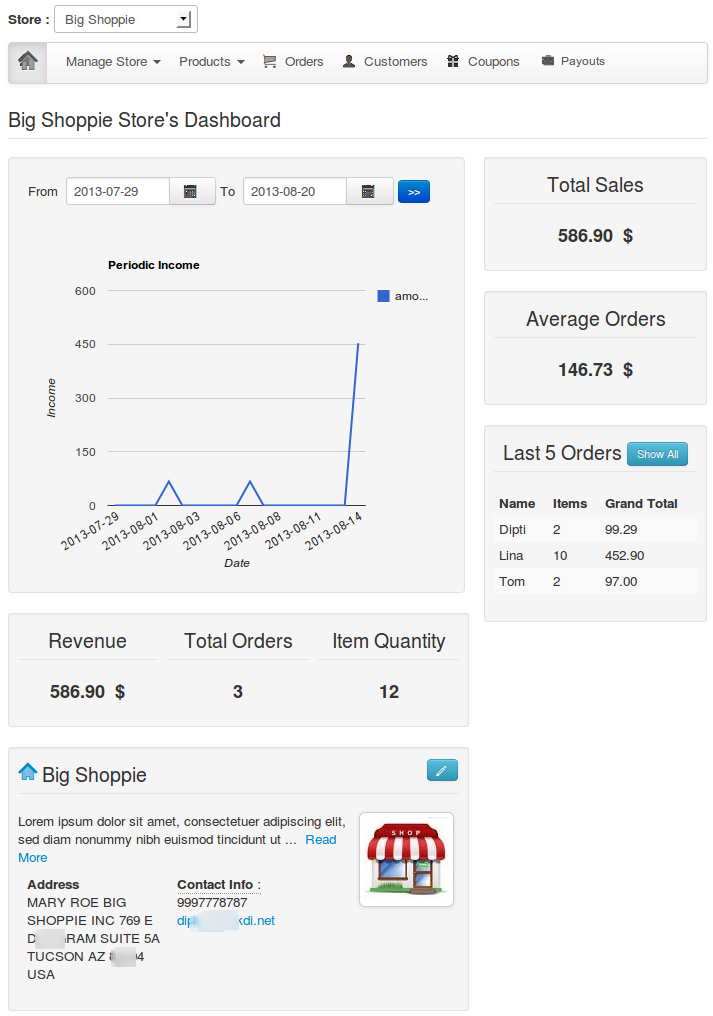Click the shop storefront thumbnail image
Viewport: 713px width, 1016px height.
406,859
